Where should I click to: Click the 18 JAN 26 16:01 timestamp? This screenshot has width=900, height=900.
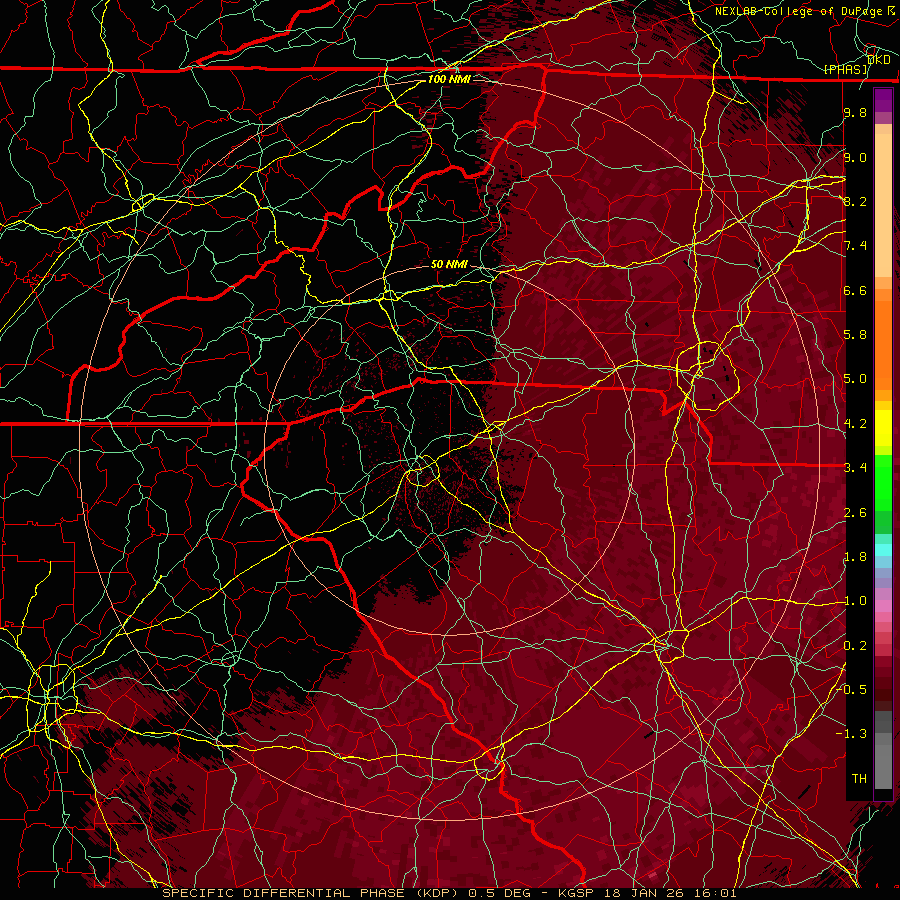coord(670,893)
